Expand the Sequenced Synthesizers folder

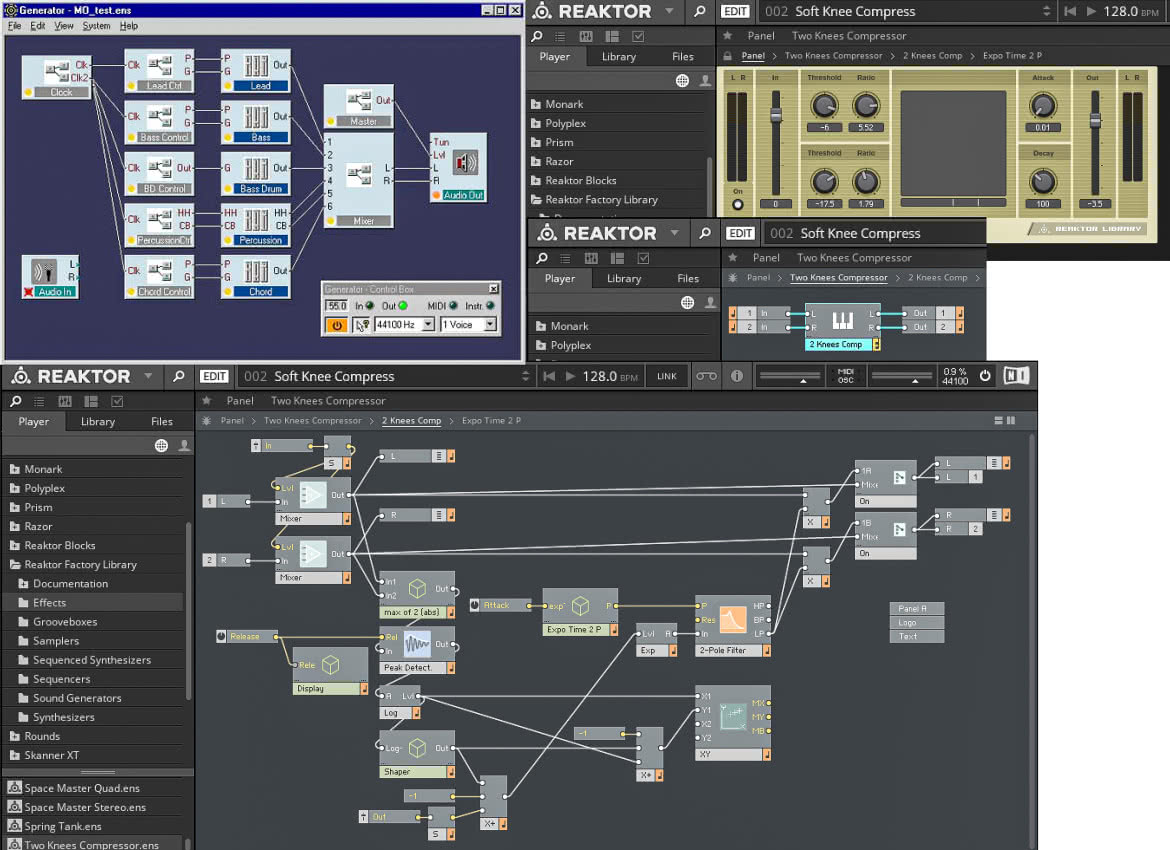[x=23, y=660]
